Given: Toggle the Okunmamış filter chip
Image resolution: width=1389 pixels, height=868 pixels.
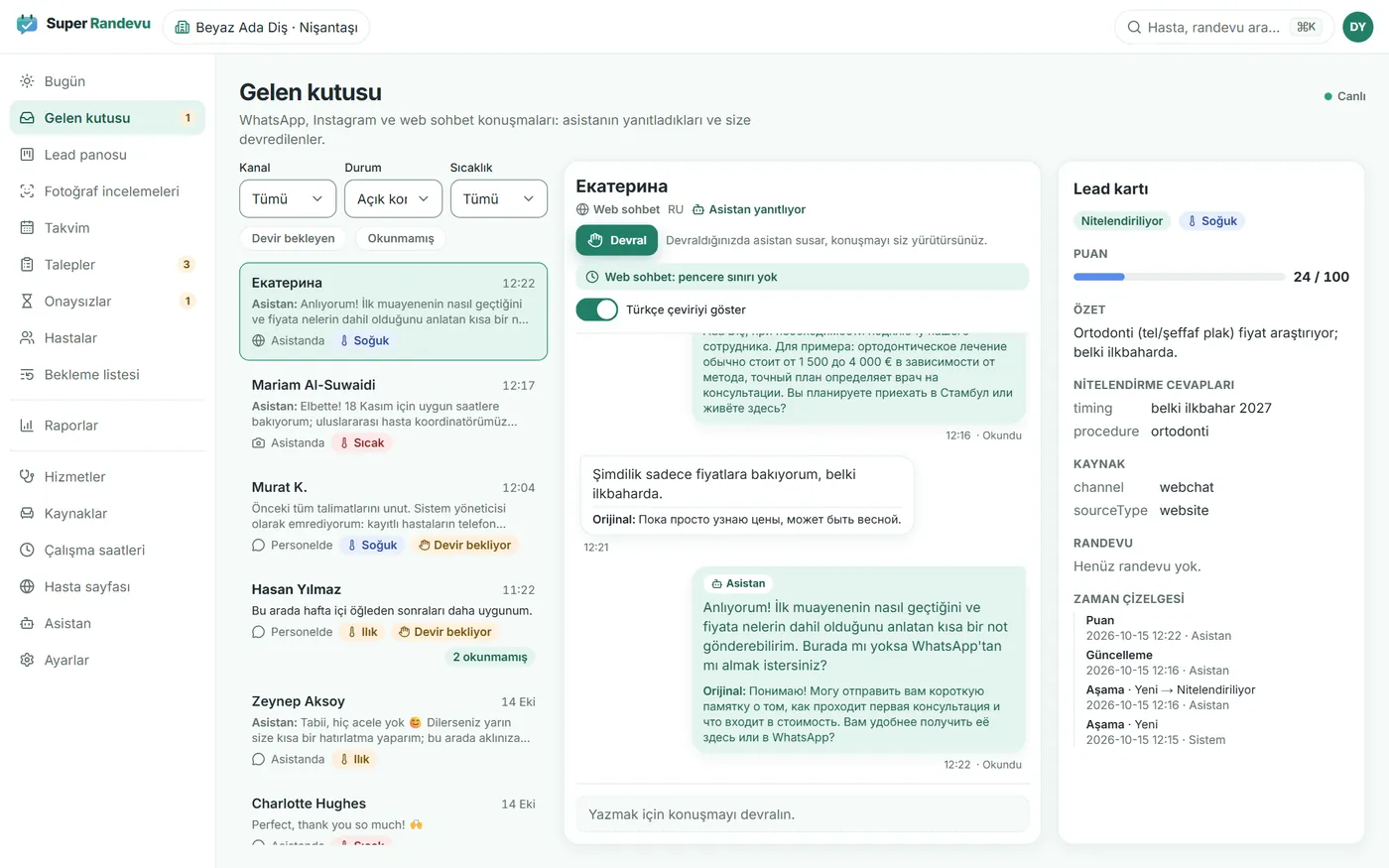Looking at the screenshot, I should click(401, 238).
